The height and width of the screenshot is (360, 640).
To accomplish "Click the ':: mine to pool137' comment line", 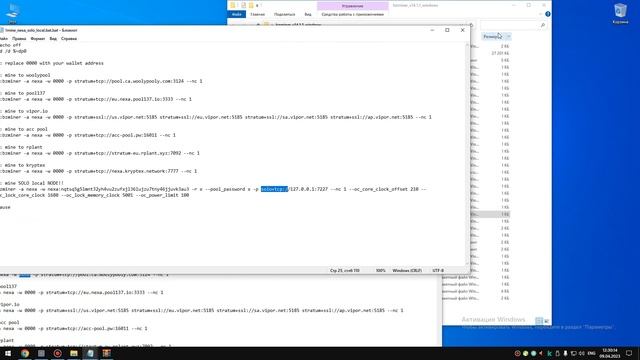I will click(x=23, y=93).
